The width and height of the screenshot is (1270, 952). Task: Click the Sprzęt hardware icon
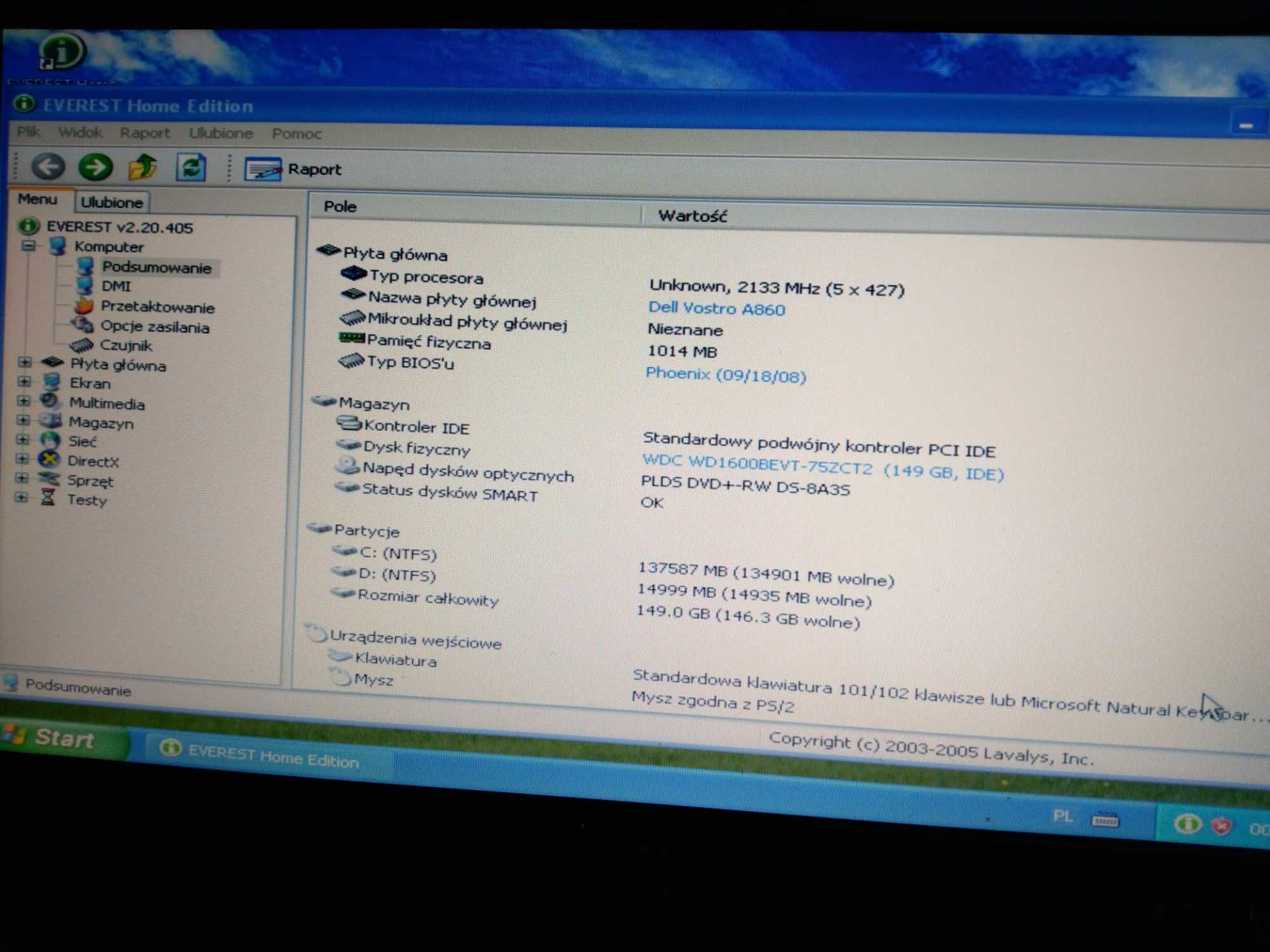48,479
